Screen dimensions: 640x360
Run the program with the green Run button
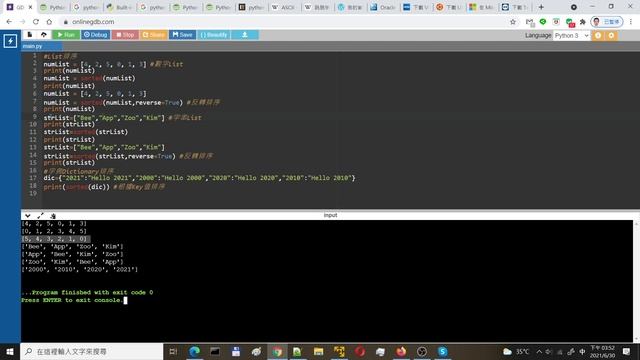pos(66,35)
